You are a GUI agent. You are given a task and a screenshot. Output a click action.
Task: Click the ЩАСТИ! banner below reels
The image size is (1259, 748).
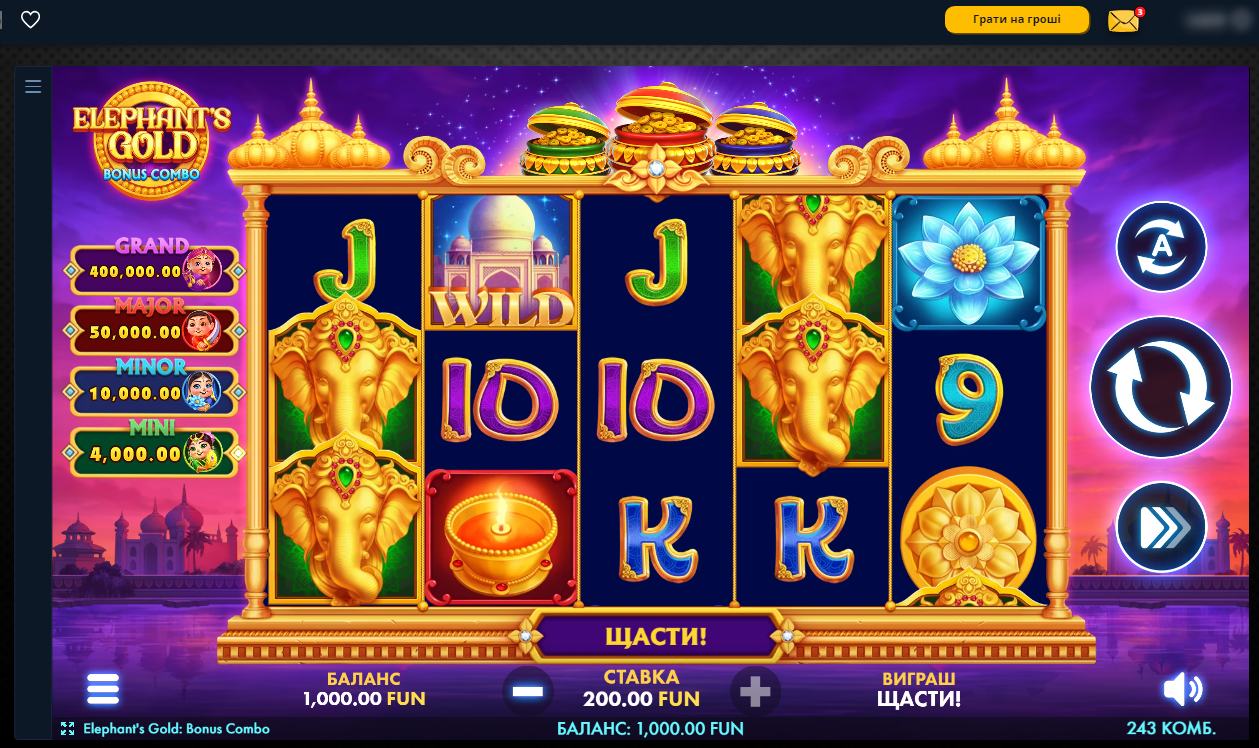click(x=656, y=636)
